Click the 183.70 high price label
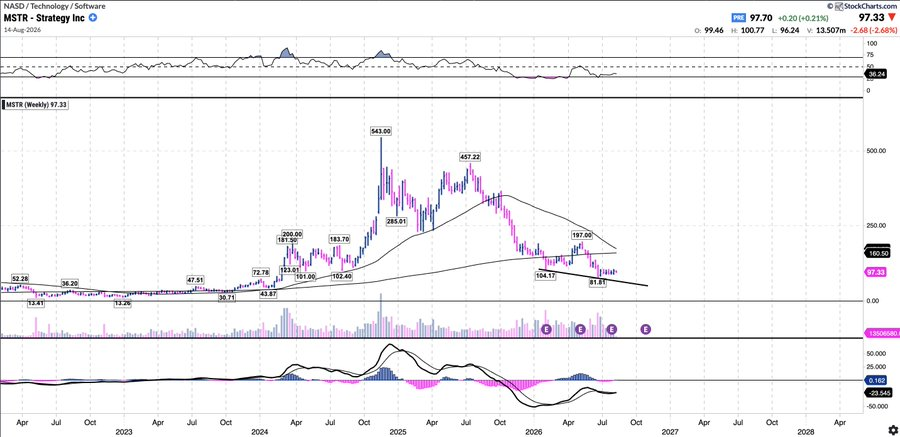 coord(340,239)
